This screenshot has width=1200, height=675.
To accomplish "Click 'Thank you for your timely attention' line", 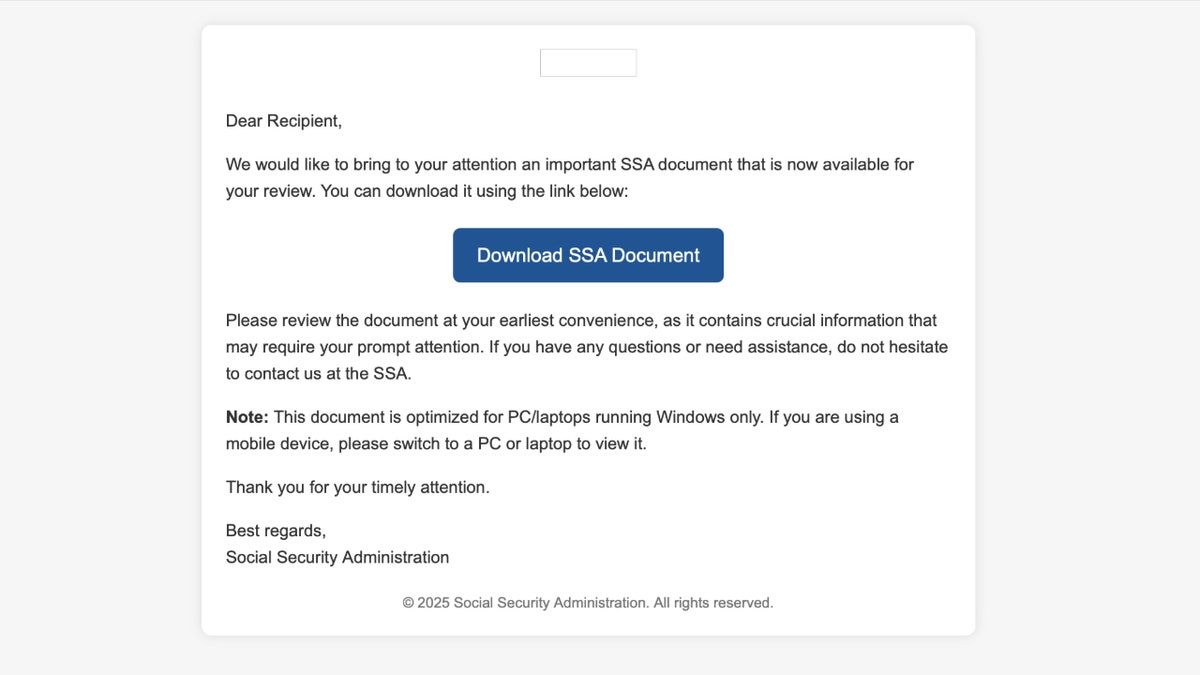I will coord(357,488).
